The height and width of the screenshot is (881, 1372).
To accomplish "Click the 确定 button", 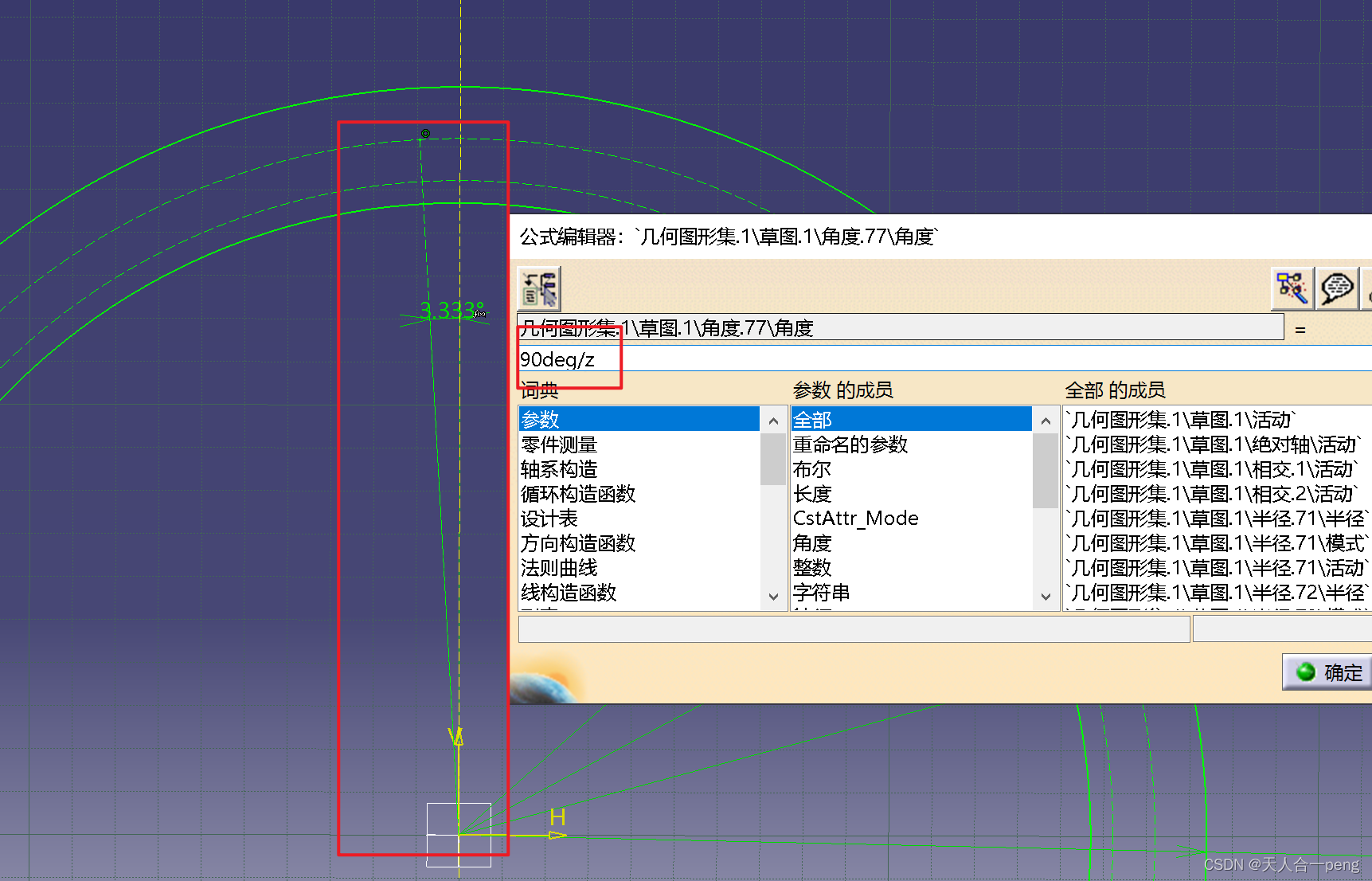I will coord(1329,672).
